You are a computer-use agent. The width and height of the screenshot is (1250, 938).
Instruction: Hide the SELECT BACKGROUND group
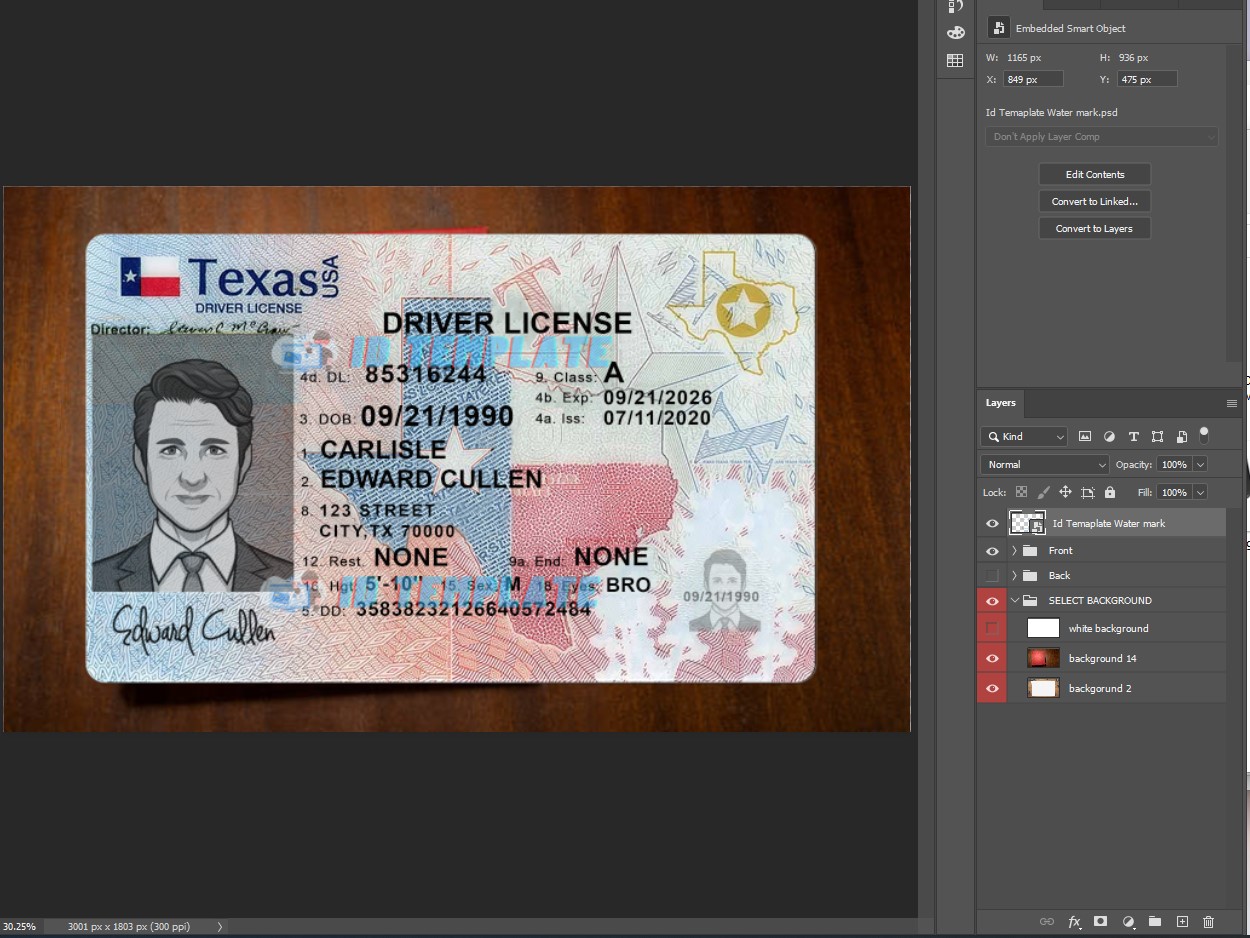click(x=992, y=601)
